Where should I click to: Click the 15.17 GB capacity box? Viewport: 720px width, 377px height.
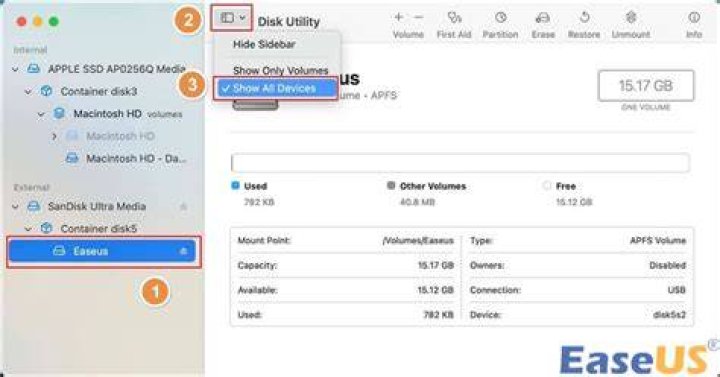pyautogui.click(x=646, y=85)
